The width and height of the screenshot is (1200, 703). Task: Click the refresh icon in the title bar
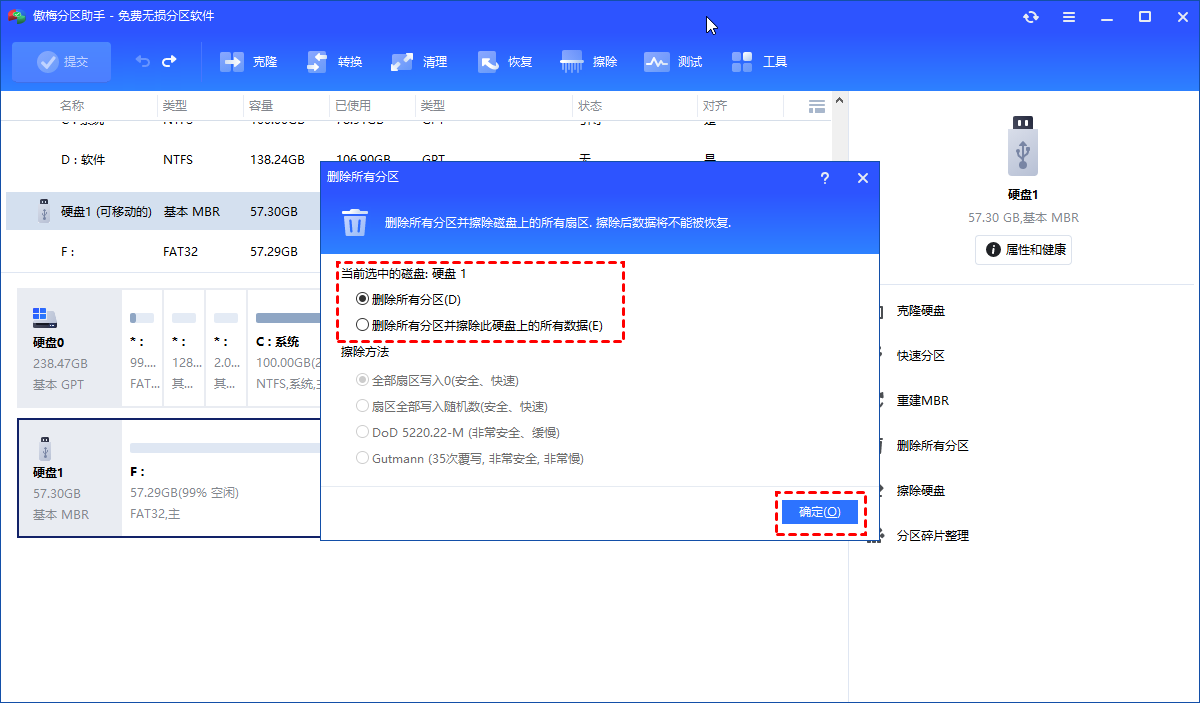[1030, 16]
